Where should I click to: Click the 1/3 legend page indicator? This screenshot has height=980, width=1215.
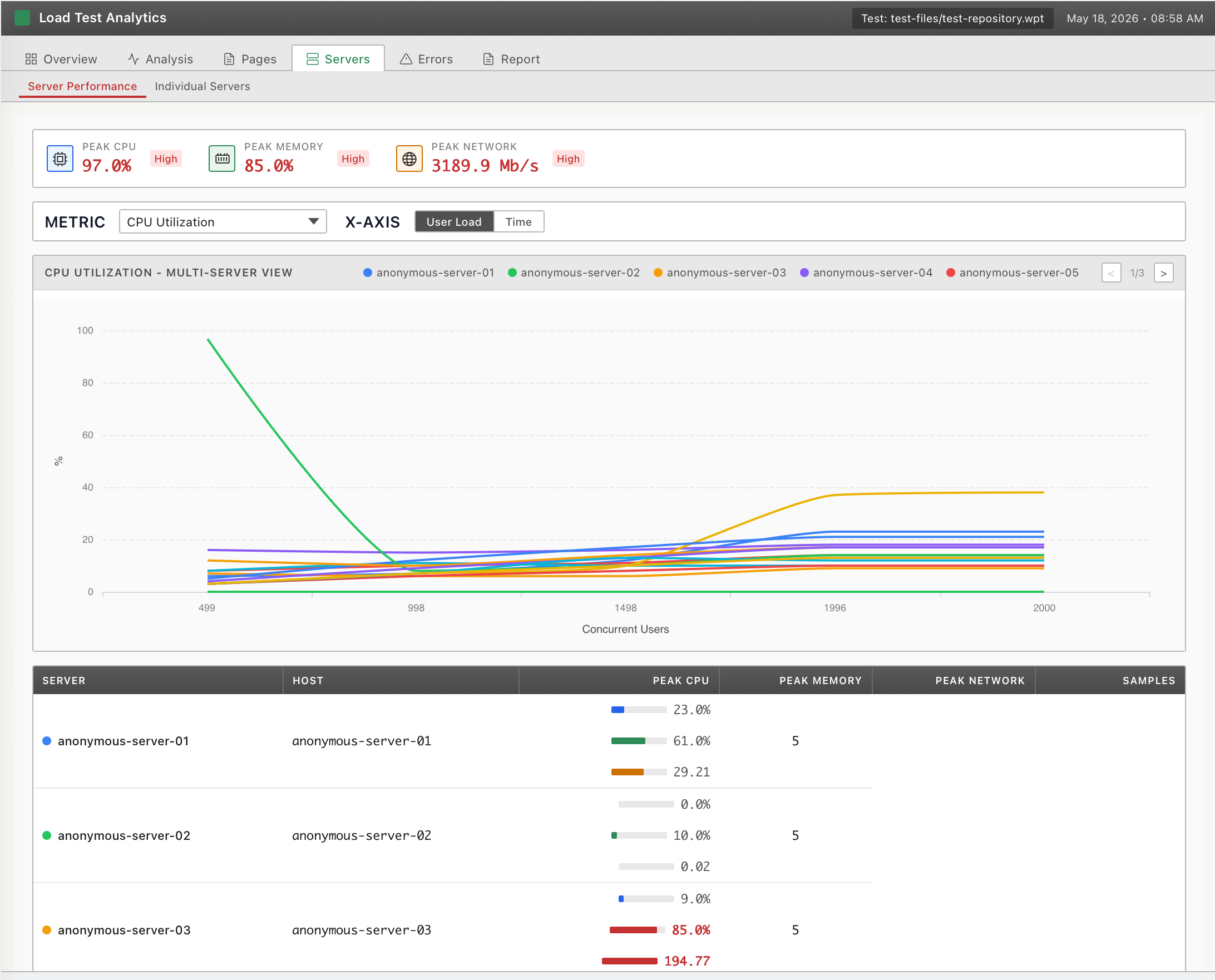(x=1137, y=273)
